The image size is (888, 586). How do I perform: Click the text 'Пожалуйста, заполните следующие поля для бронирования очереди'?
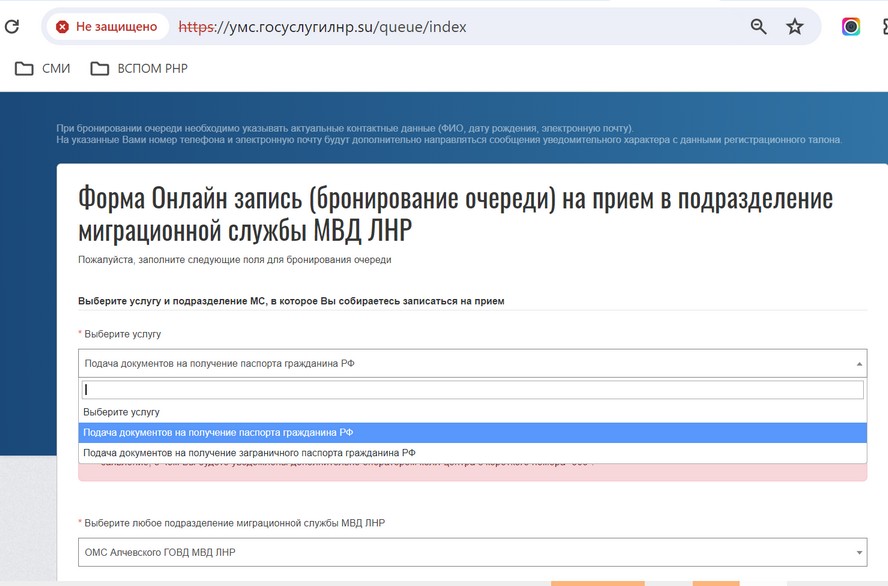click(x=234, y=260)
